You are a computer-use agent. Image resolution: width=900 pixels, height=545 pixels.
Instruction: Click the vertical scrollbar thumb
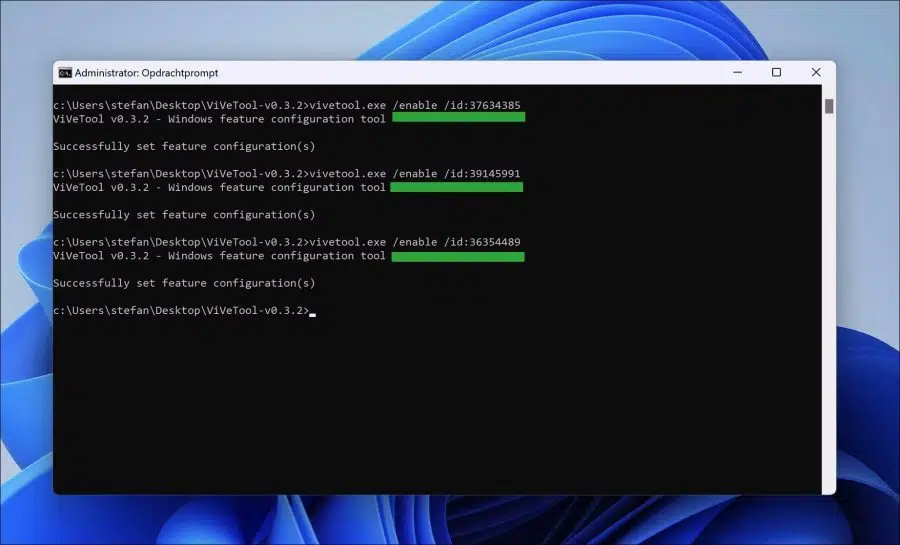click(829, 106)
